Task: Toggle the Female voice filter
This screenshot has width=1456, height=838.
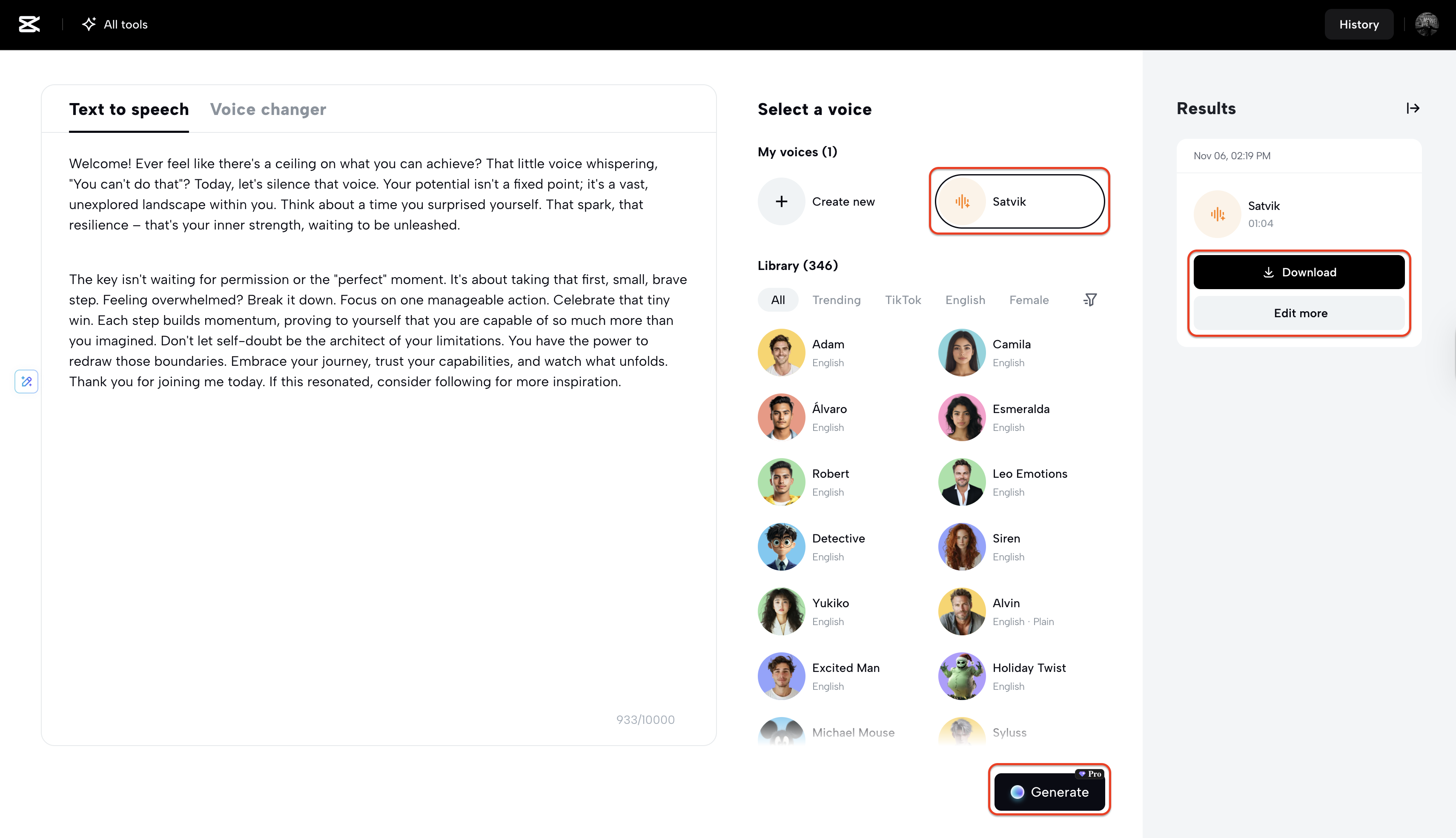Action: [x=1029, y=300]
